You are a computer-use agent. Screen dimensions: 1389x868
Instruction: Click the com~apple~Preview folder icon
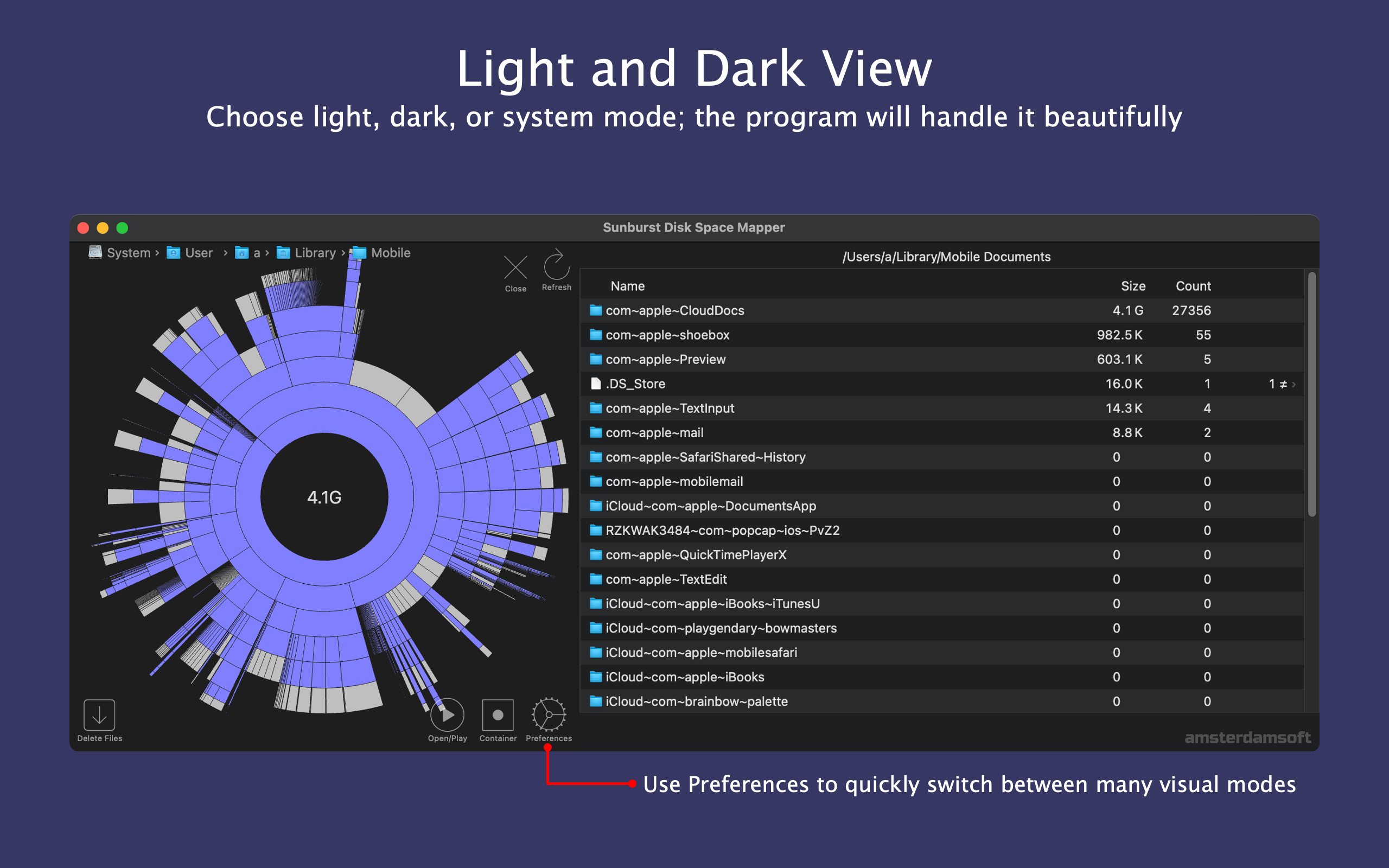coord(596,359)
